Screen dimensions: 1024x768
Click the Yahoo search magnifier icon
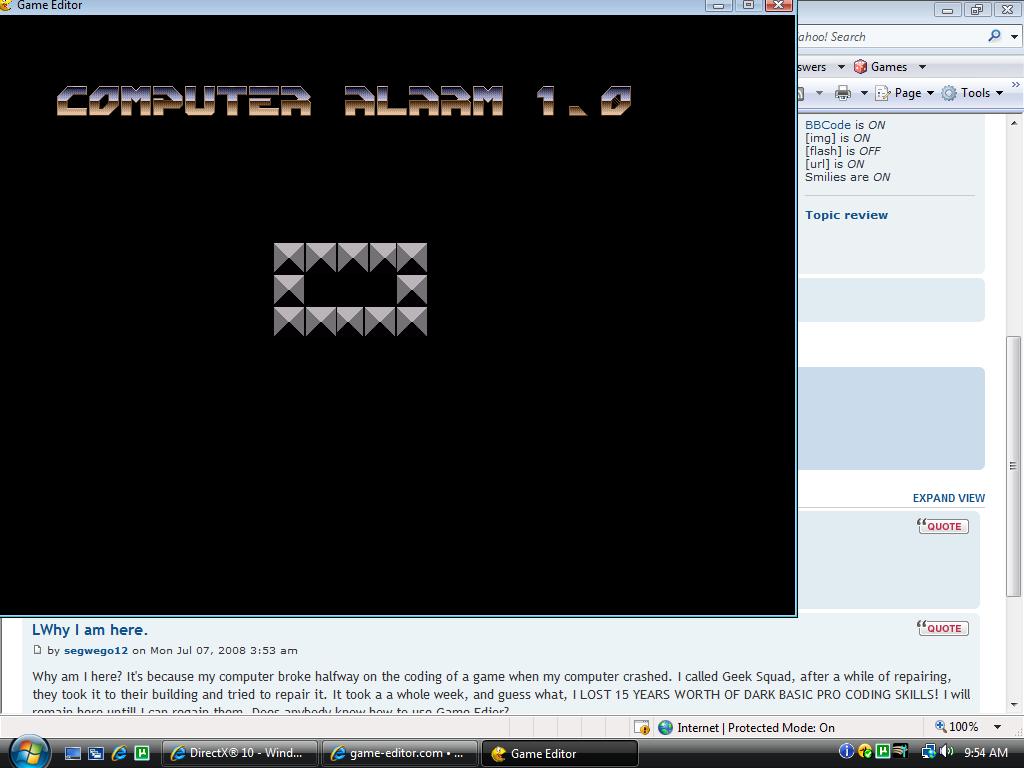(x=995, y=36)
